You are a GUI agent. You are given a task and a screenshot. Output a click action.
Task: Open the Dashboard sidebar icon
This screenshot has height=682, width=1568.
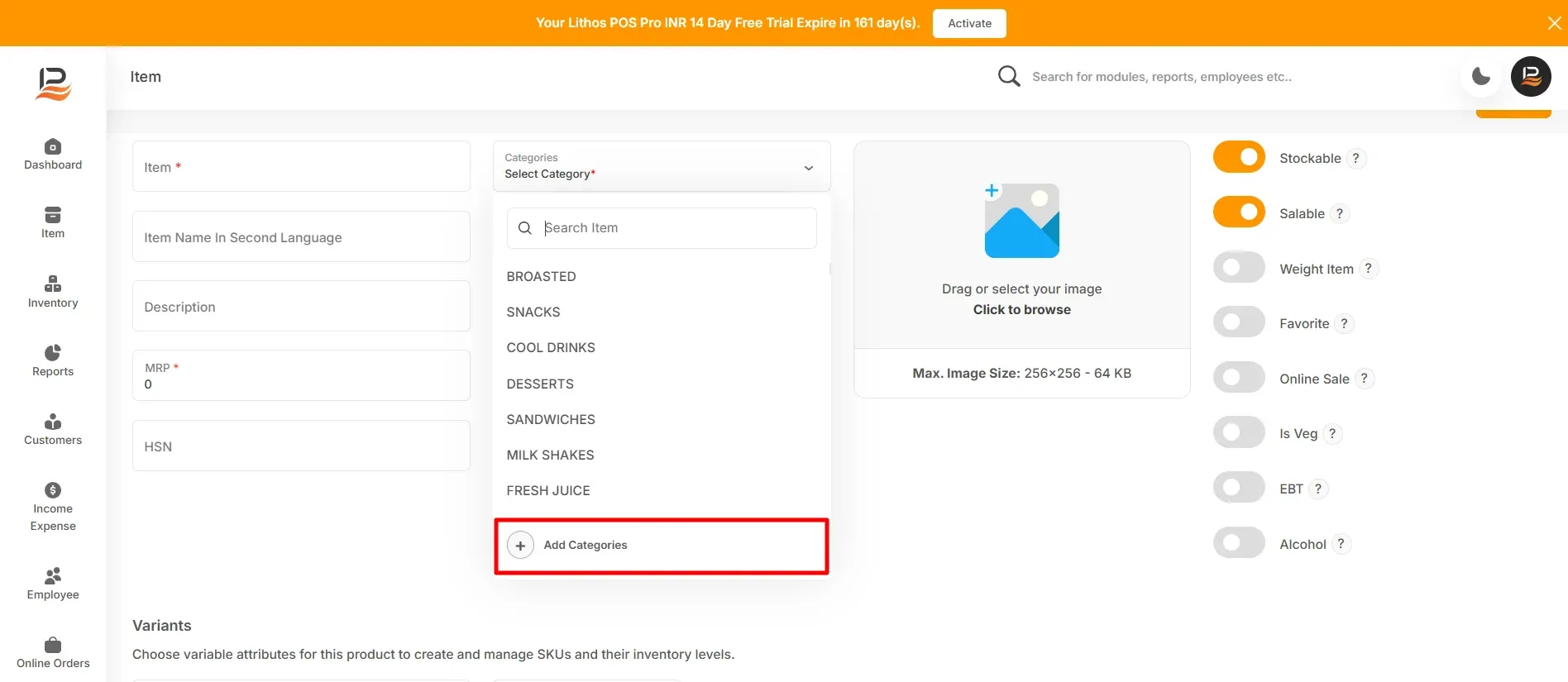pyautogui.click(x=53, y=147)
